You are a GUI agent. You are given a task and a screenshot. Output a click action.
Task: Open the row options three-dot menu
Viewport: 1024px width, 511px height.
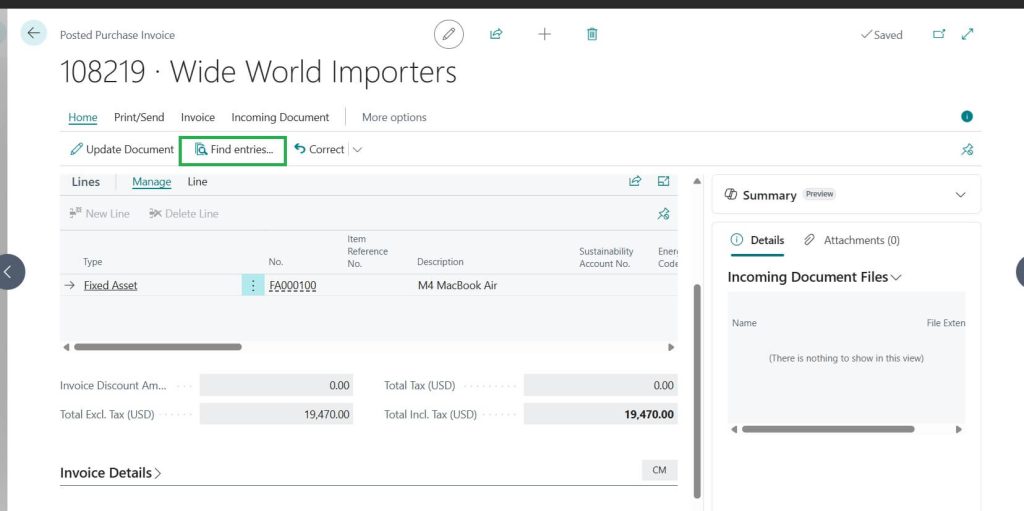(x=253, y=286)
